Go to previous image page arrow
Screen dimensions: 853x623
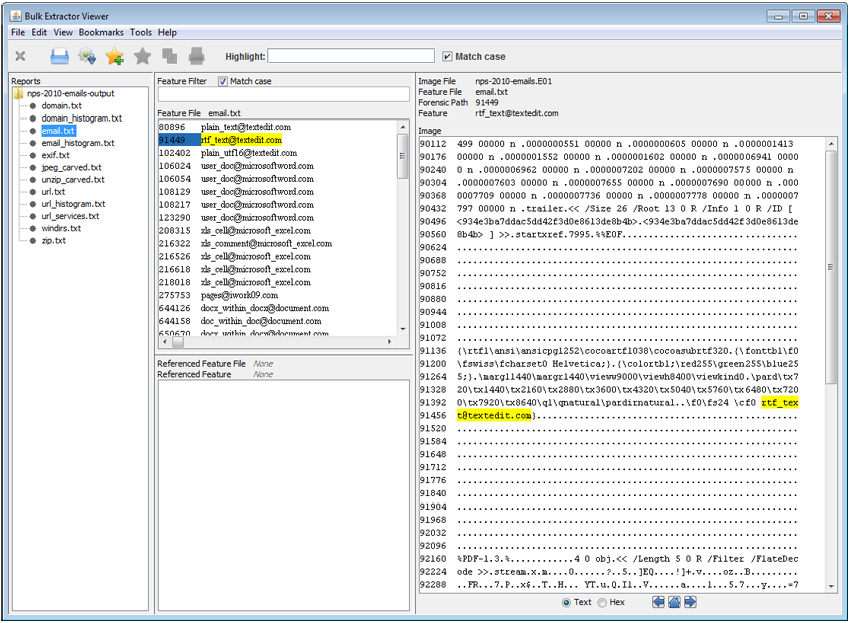point(658,602)
